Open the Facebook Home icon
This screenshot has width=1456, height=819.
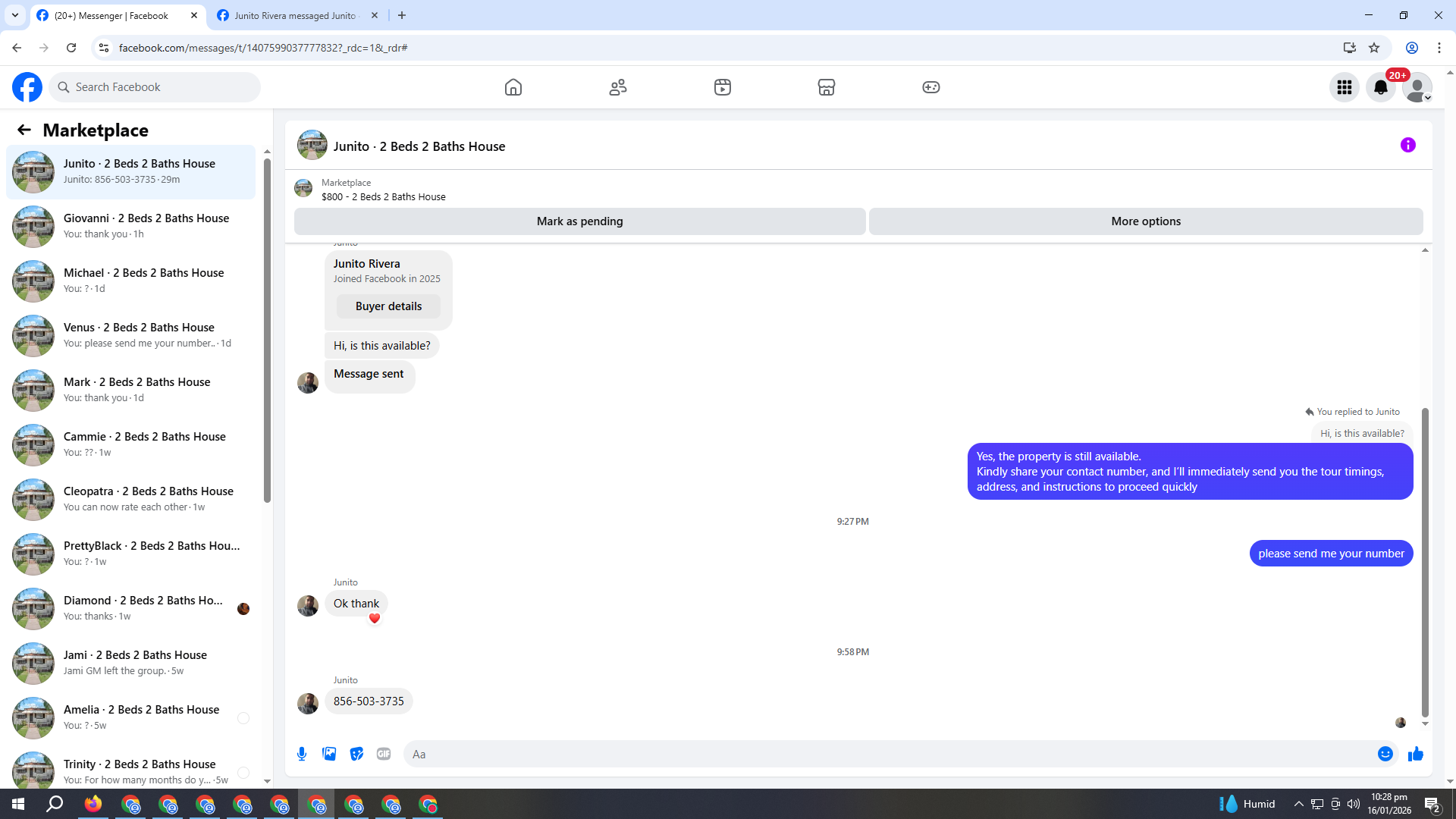point(513,87)
